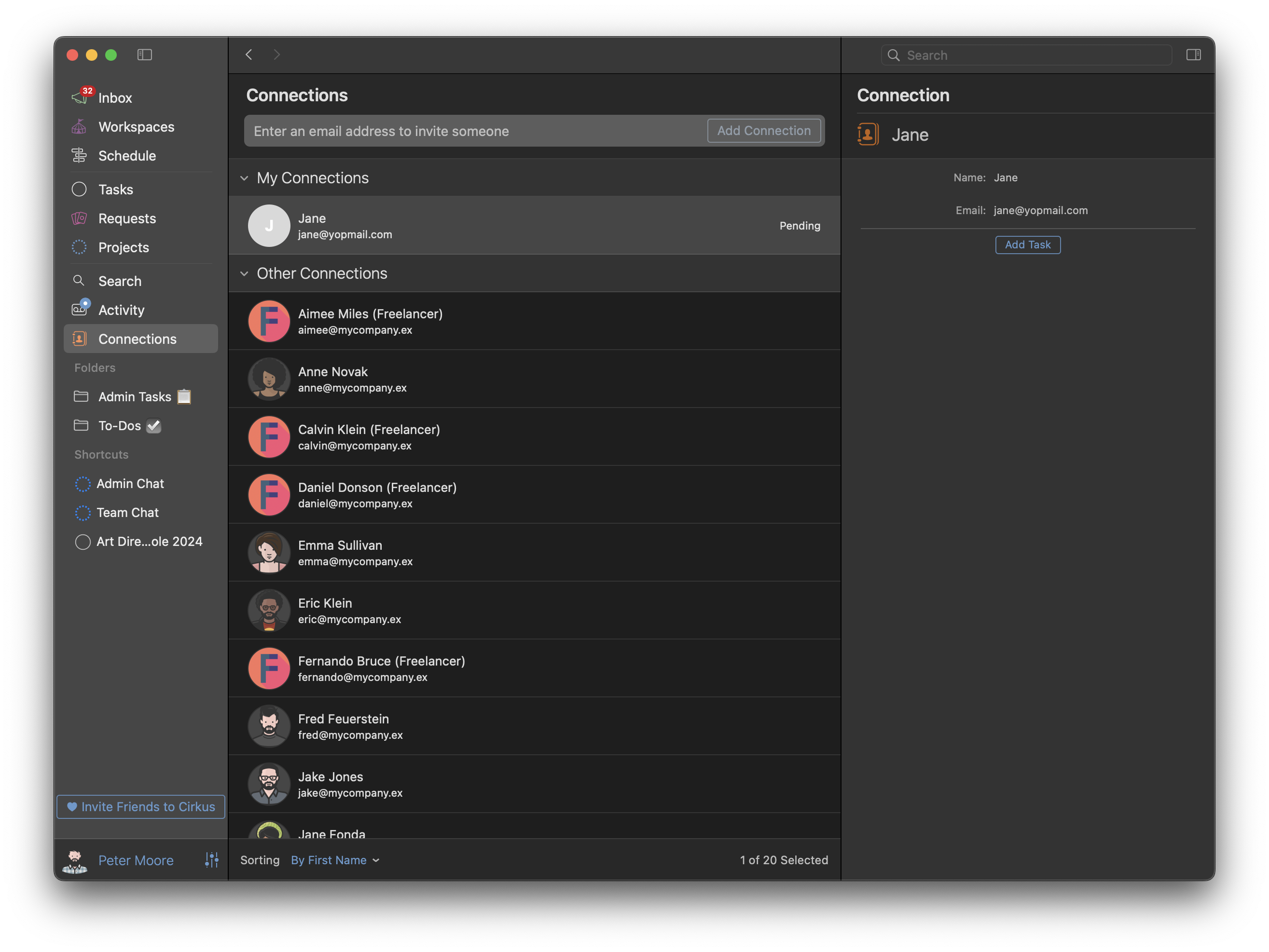Open the Admin Tasks folder
This screenshot has height=952, width=1269.
point(134,396)
